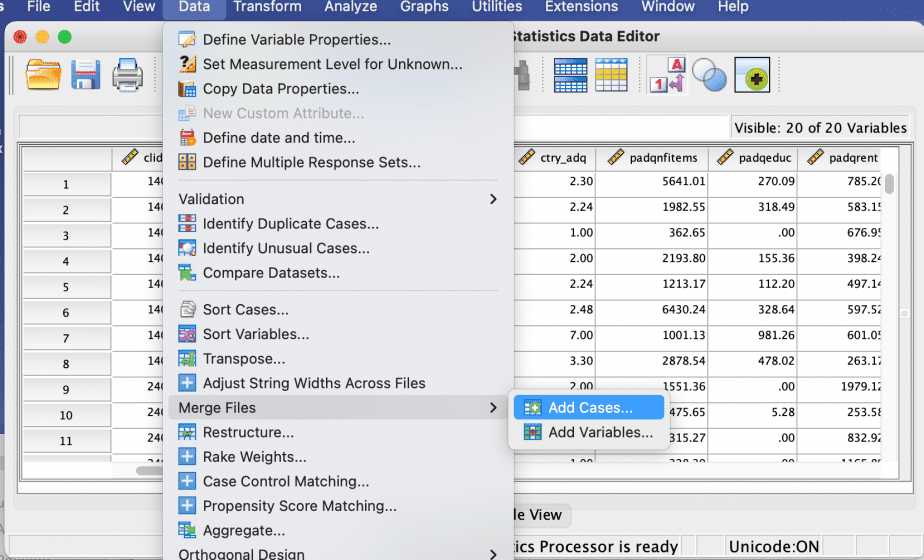Click the Value Labels toolbar icon
924x560 pixels.
(x=667, y=75)
